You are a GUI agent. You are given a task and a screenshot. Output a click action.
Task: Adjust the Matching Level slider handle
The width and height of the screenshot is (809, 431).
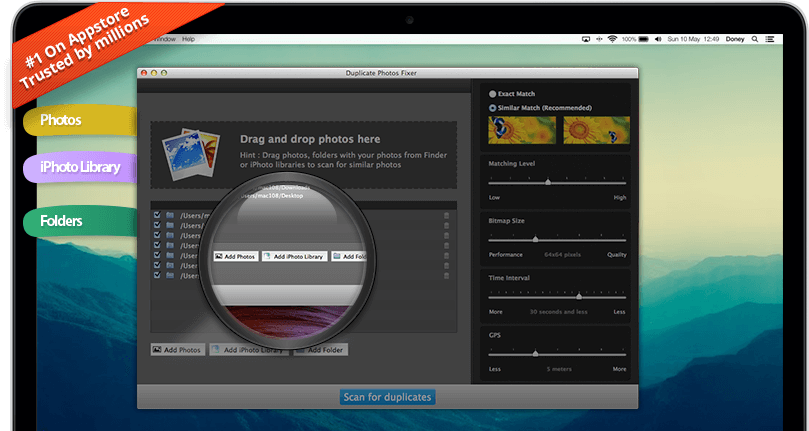click(x=548, y=182)
